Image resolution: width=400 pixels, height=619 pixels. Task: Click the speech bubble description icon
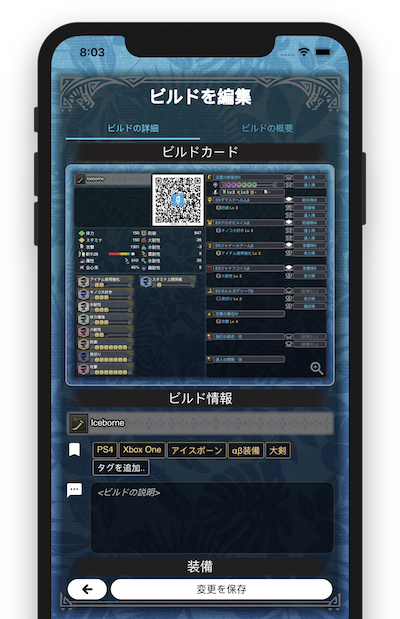74,490
